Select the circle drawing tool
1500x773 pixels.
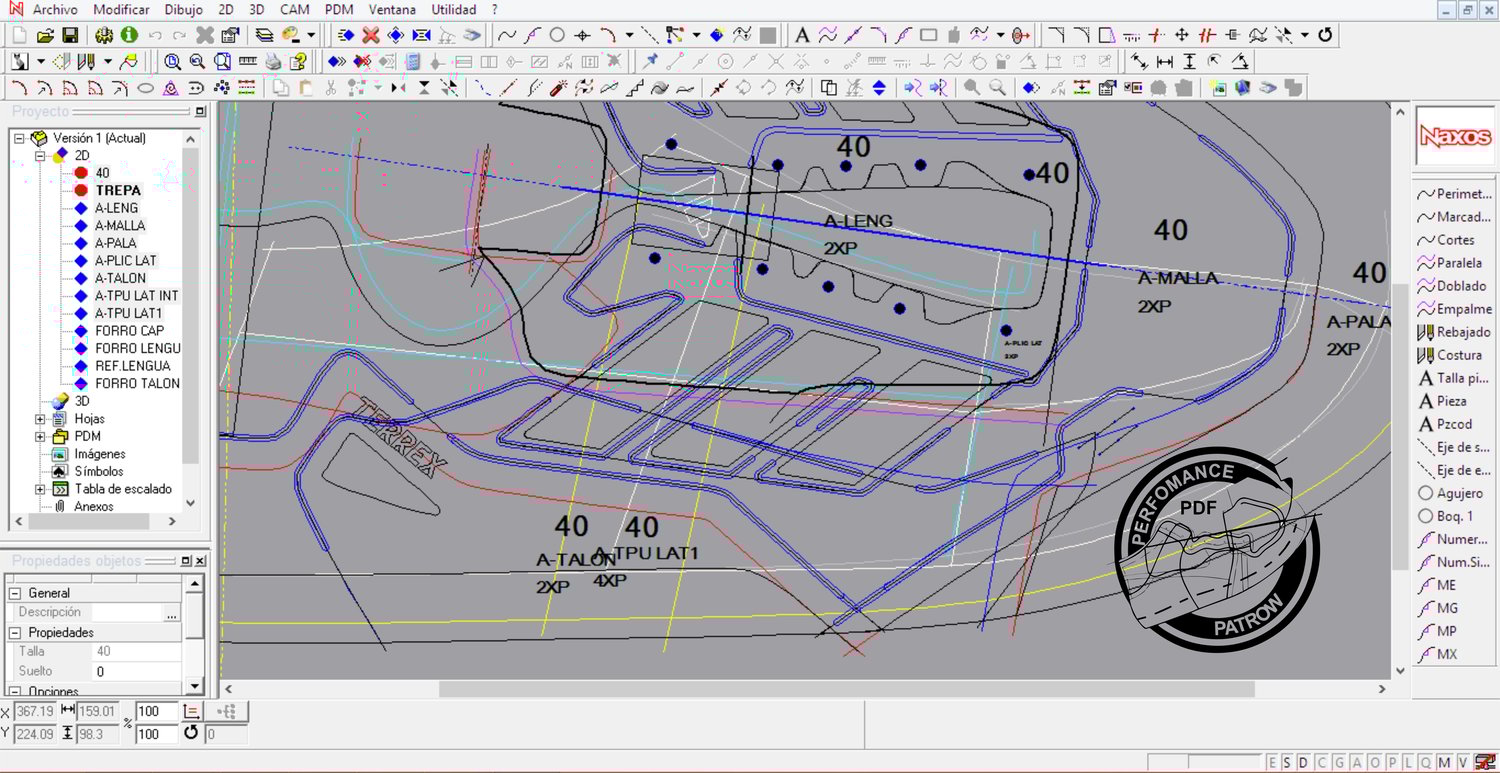[557, 35]
